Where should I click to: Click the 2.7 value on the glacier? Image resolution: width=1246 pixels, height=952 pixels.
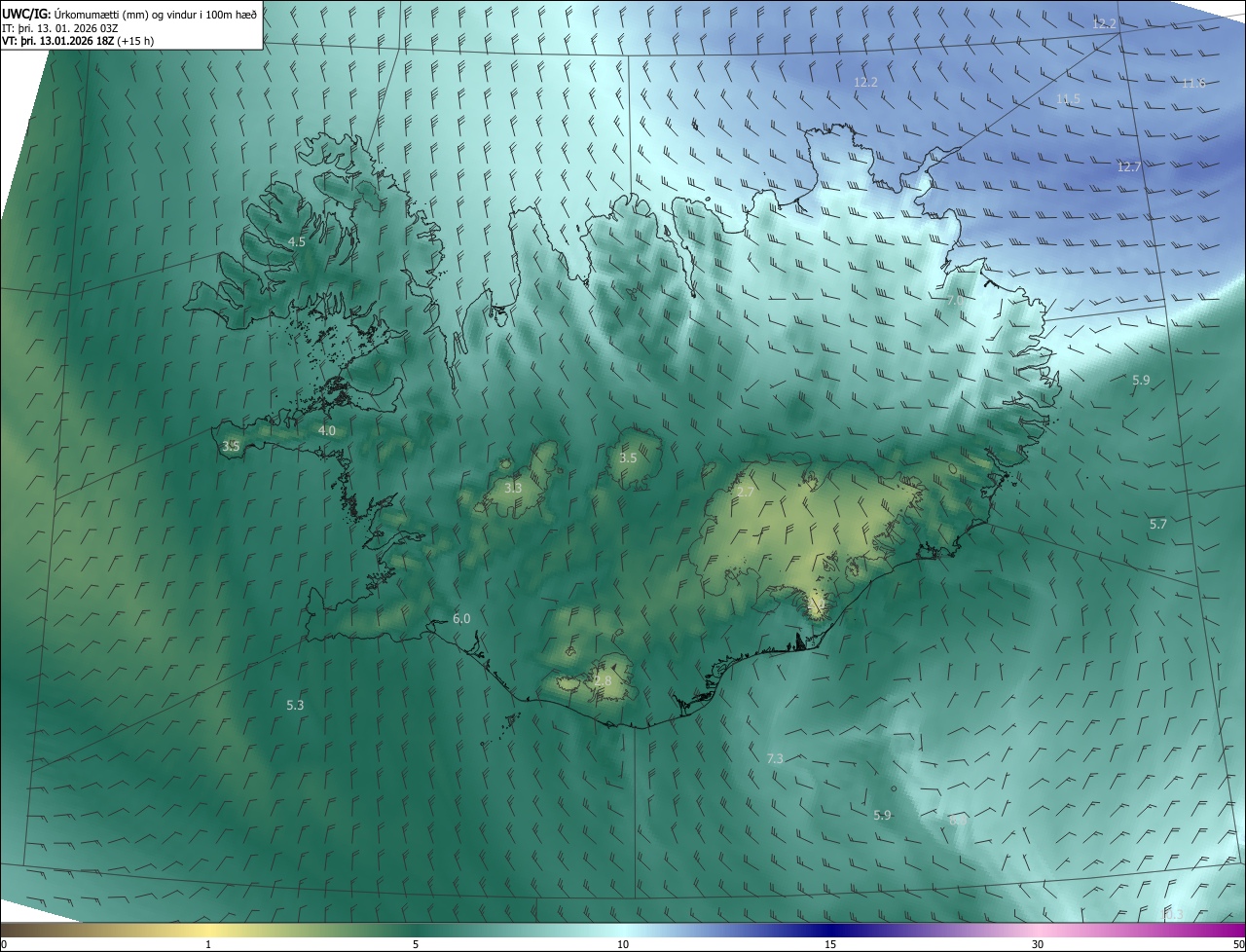[745, 493]
